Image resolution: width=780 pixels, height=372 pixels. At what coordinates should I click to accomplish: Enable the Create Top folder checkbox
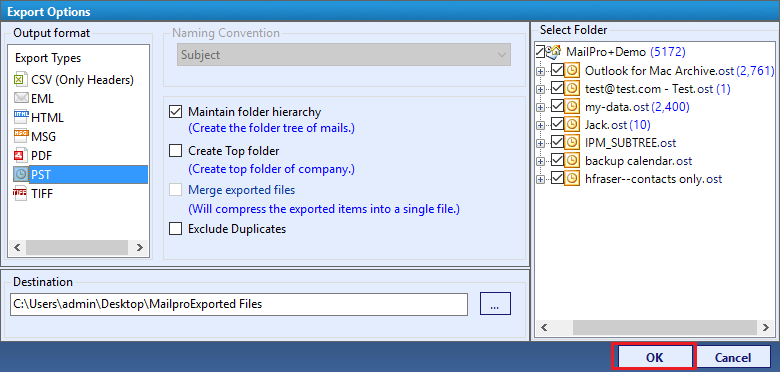[x=176, y=150]
